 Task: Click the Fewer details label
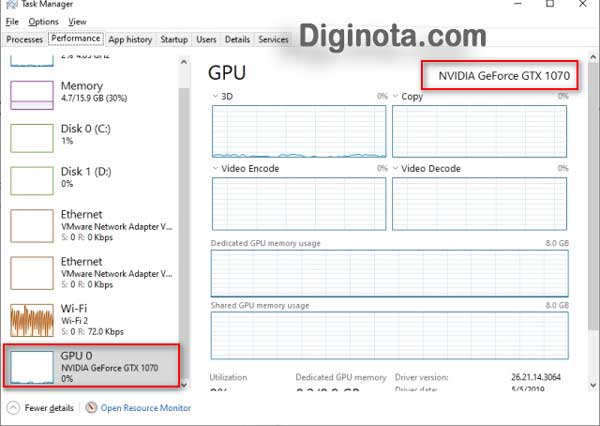pos(49,408)
